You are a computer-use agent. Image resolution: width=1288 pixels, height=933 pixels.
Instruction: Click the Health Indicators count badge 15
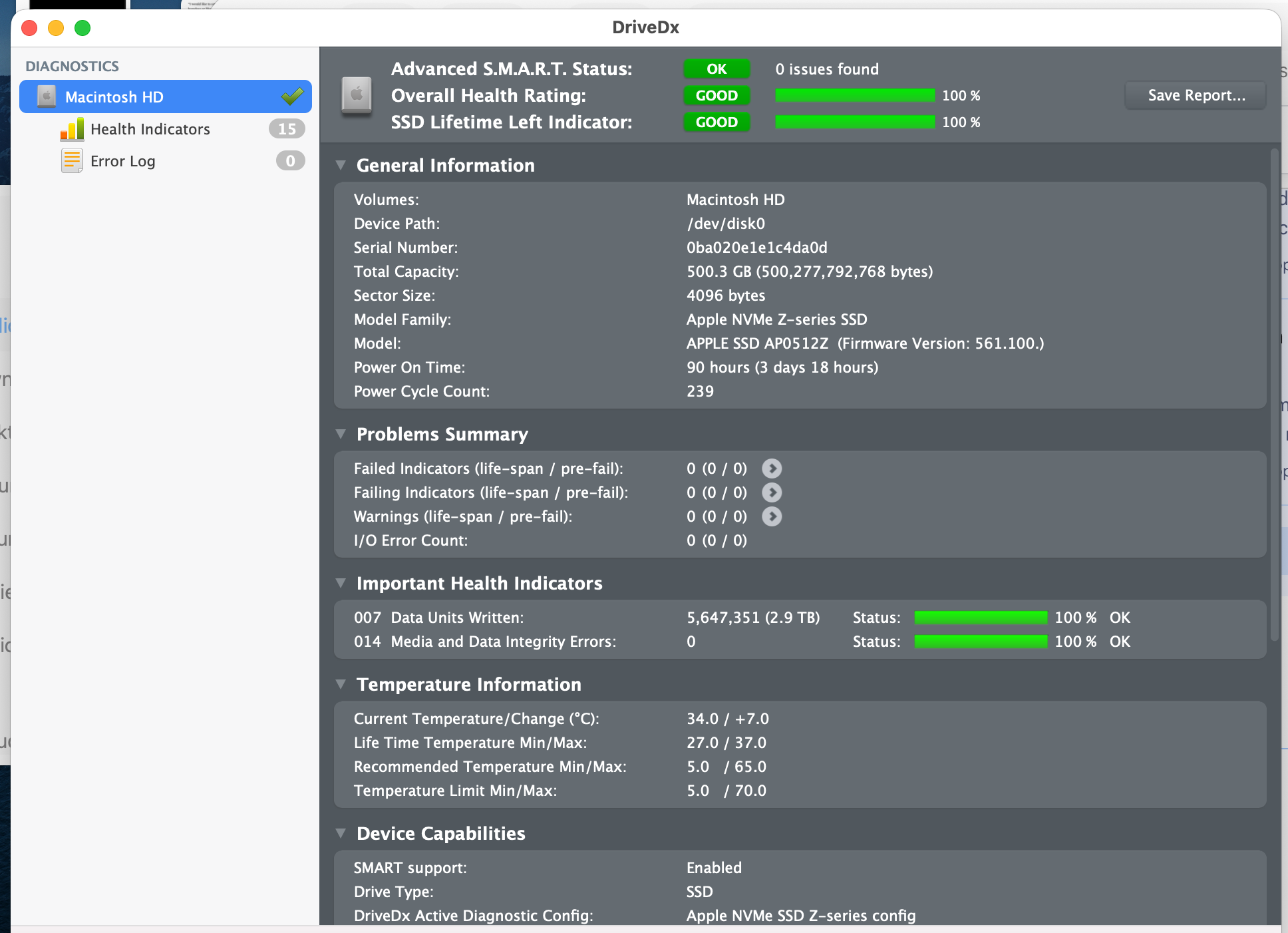(x=287, y=129)
